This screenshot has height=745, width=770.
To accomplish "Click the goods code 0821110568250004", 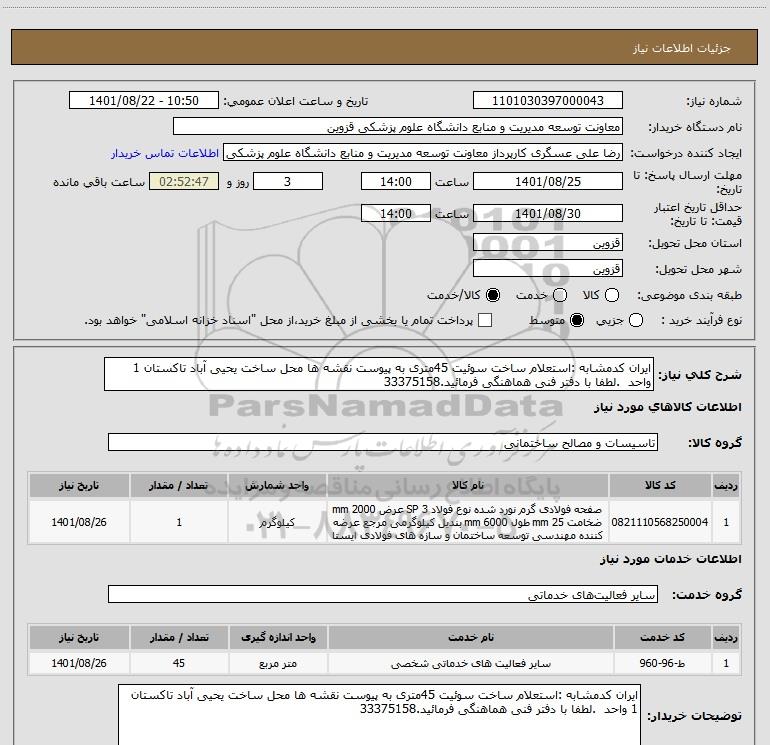I will [x=660, y=522].
